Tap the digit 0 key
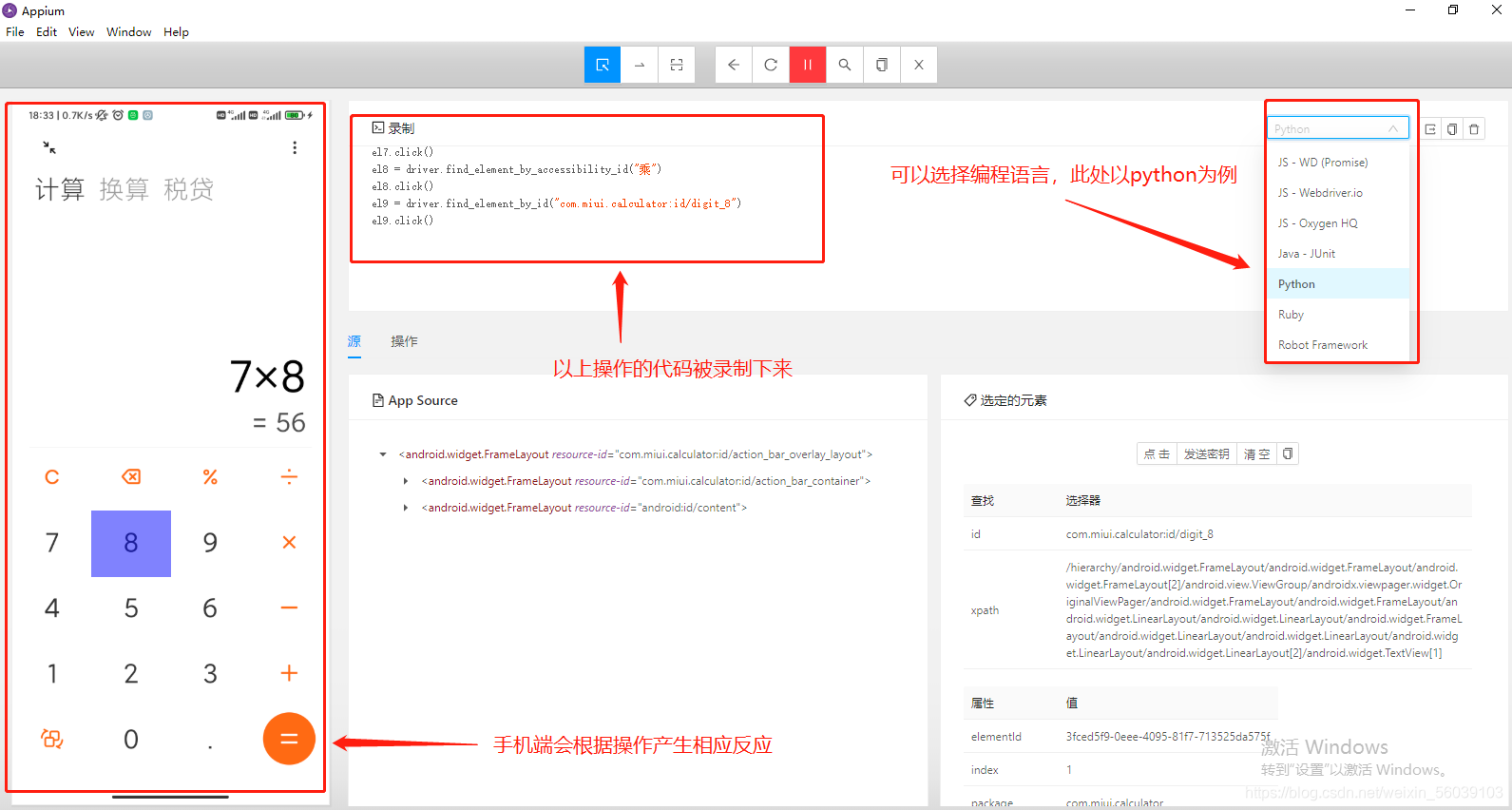 [x=131, y=740]
